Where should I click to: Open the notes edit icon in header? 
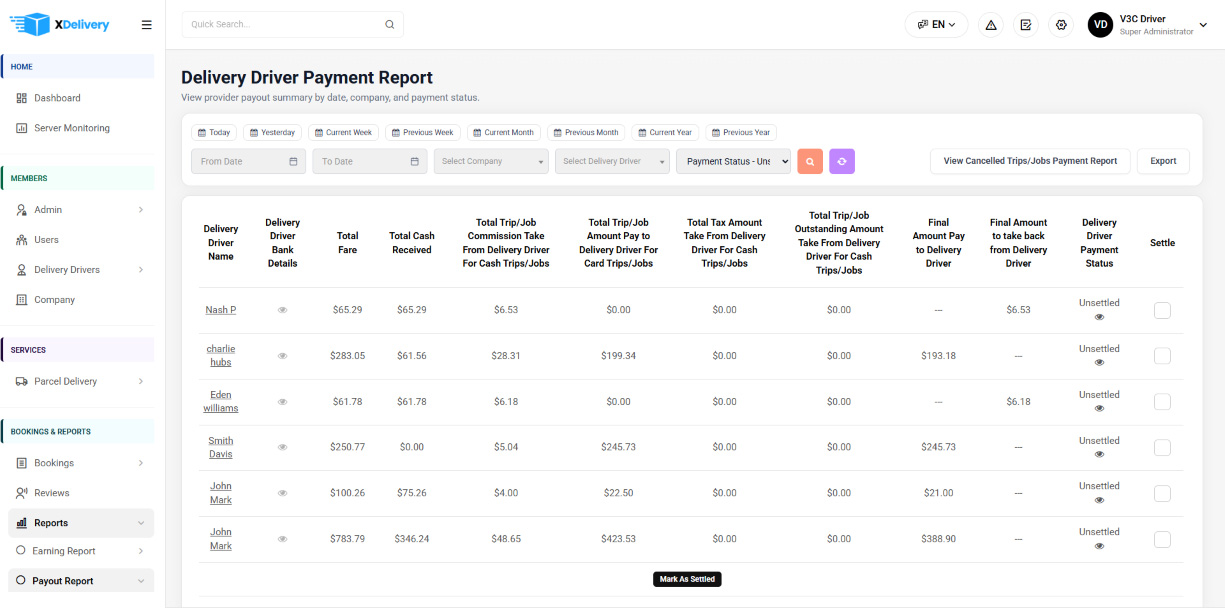1026,25
